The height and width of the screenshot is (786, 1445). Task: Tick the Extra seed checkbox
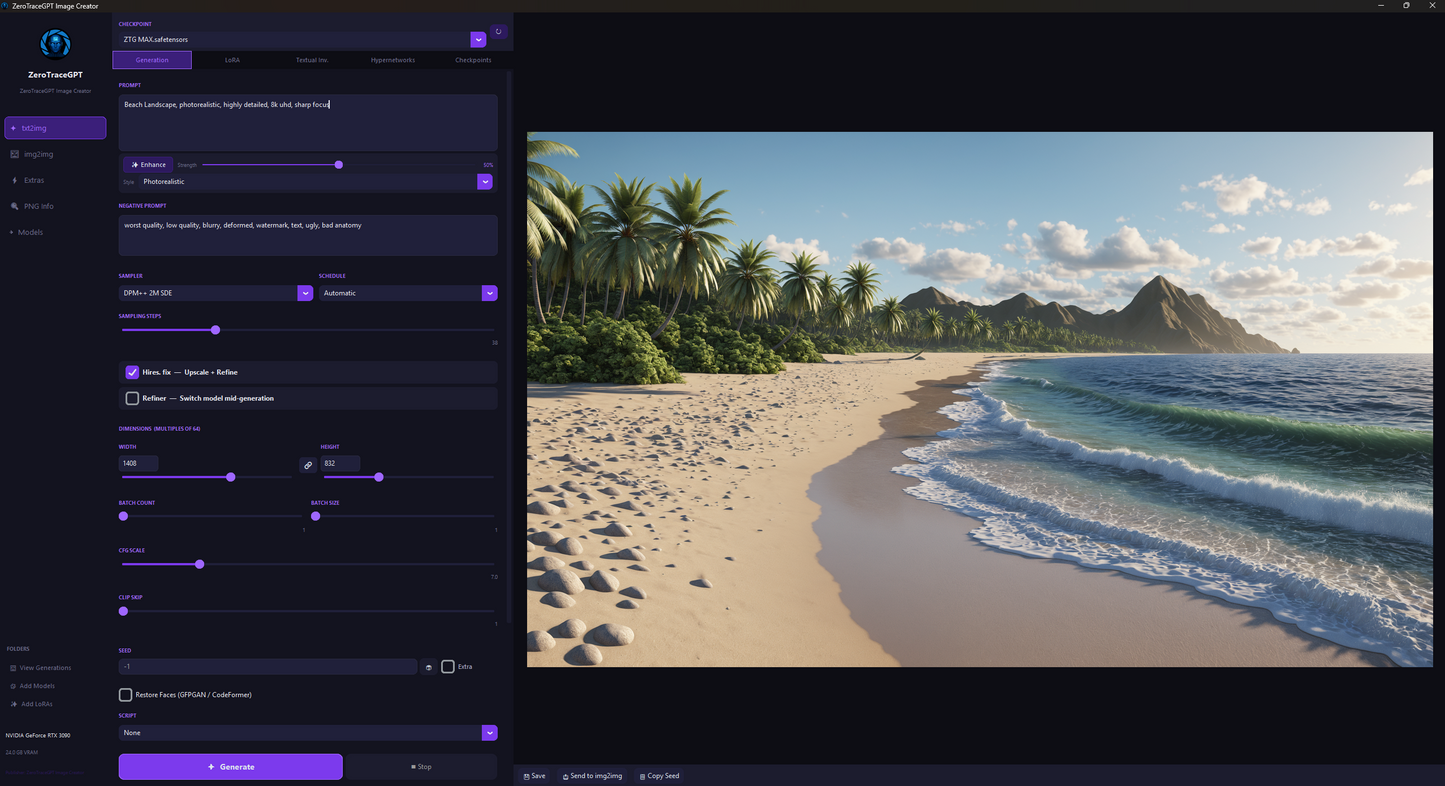(448, 667)
